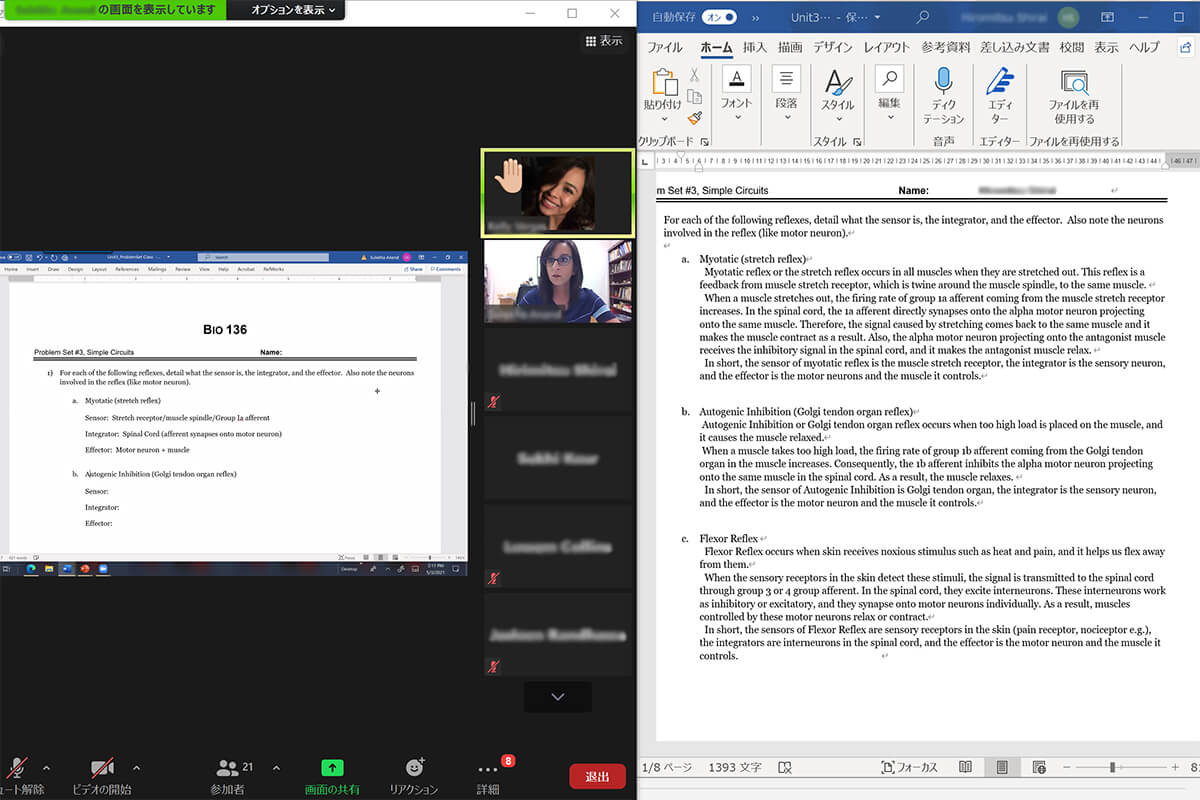
Task: Expand the Zoom participants options arrow
Action: tap(276, 768)
